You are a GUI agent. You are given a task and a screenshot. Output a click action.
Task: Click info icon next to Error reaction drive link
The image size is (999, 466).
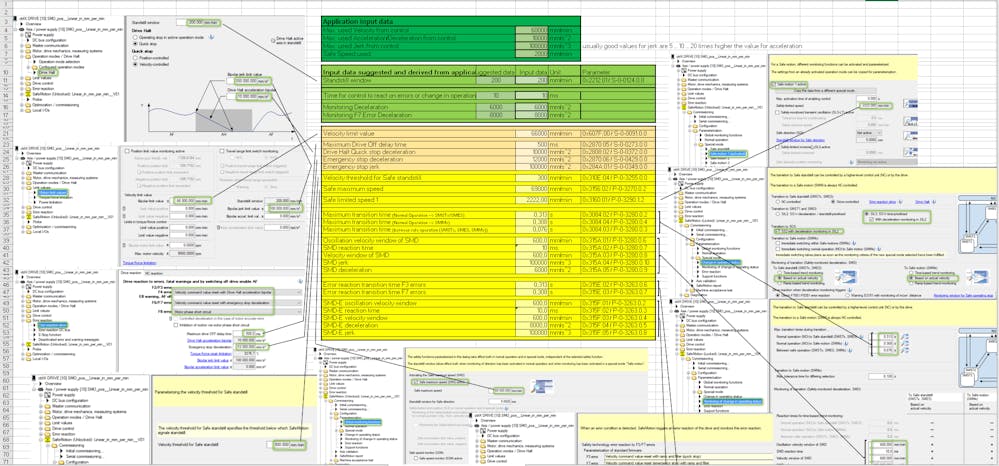pos(900,202)
